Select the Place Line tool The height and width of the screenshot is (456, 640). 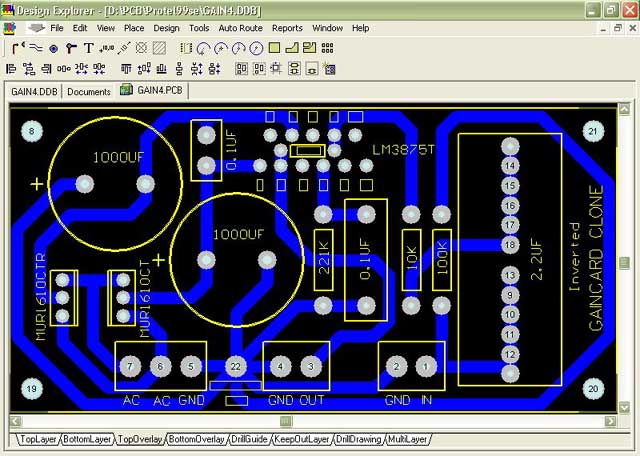(36, 48)
